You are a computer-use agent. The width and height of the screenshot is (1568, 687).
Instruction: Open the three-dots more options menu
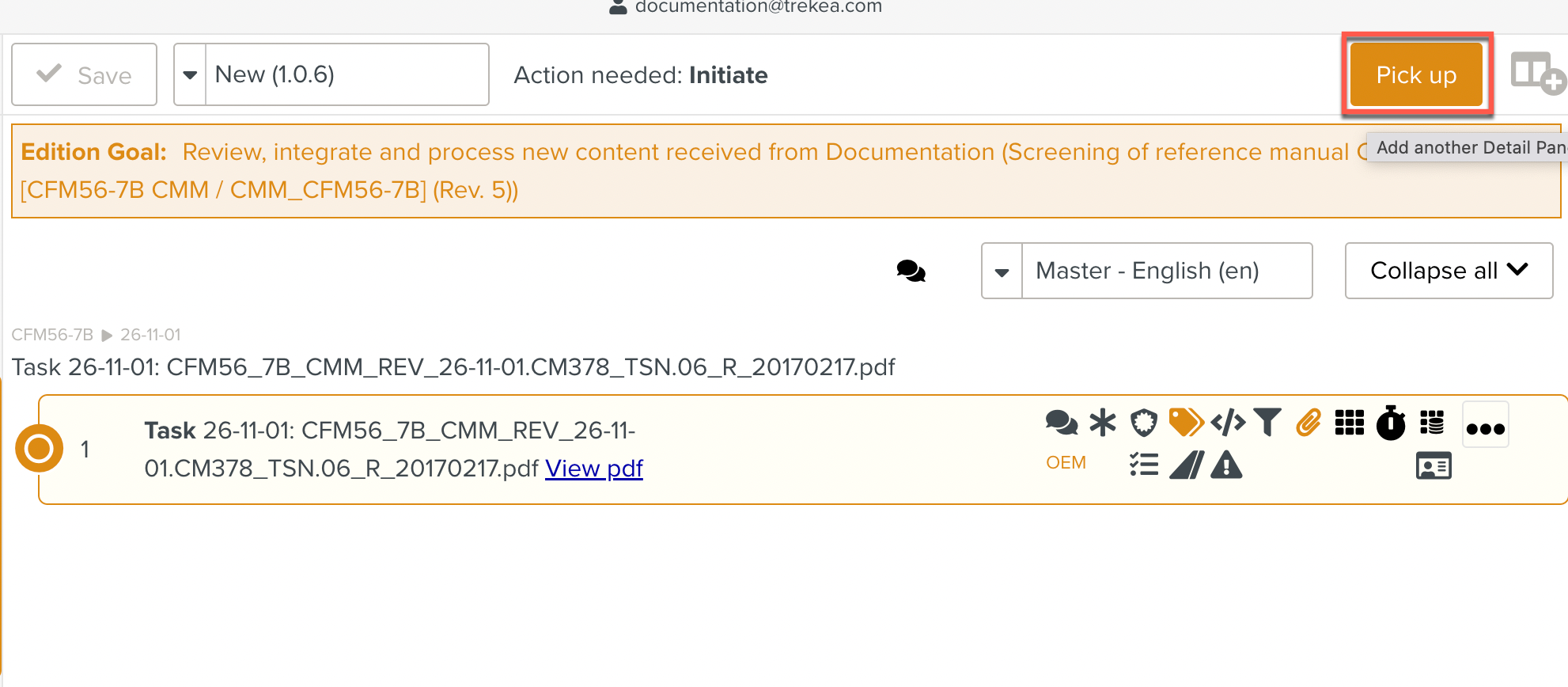(x=1485, y=427)
